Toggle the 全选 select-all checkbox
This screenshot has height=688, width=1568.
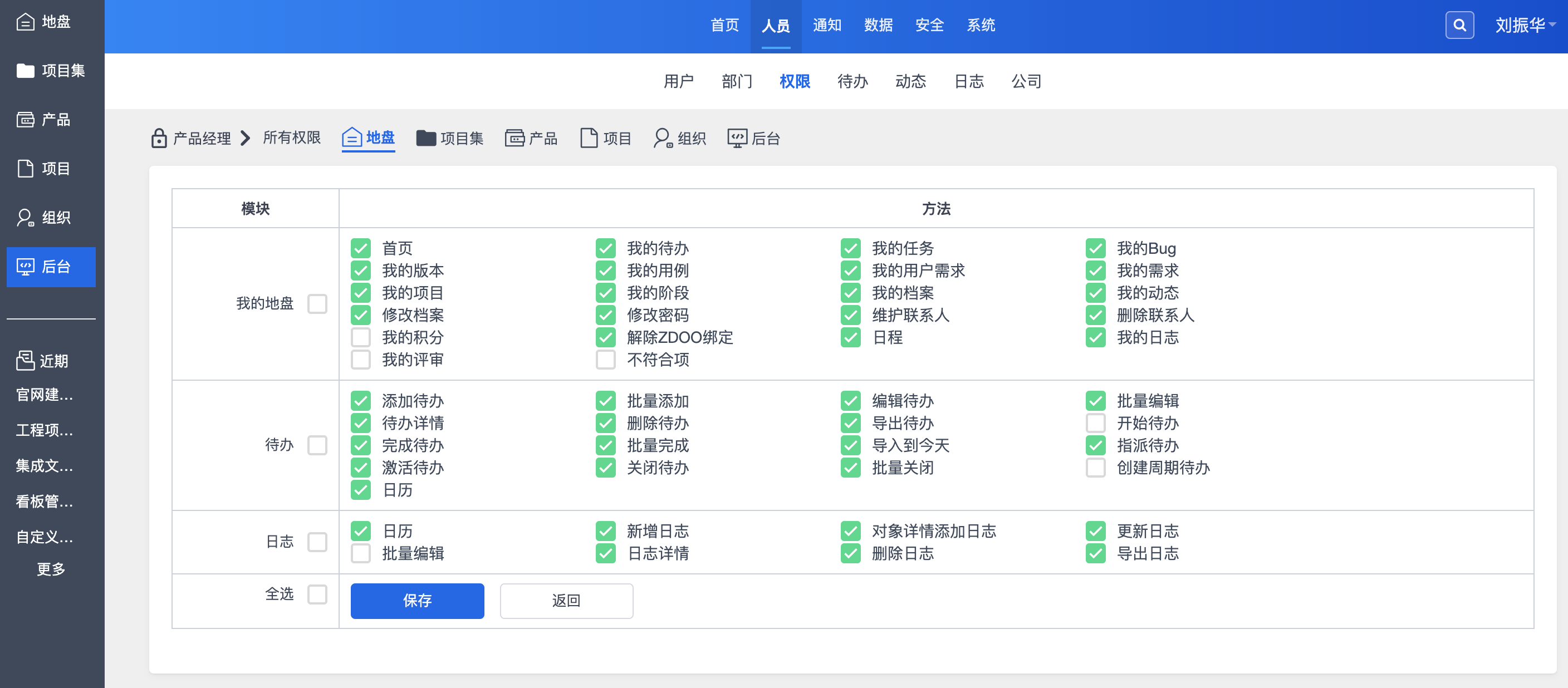[x=317, y=594]
